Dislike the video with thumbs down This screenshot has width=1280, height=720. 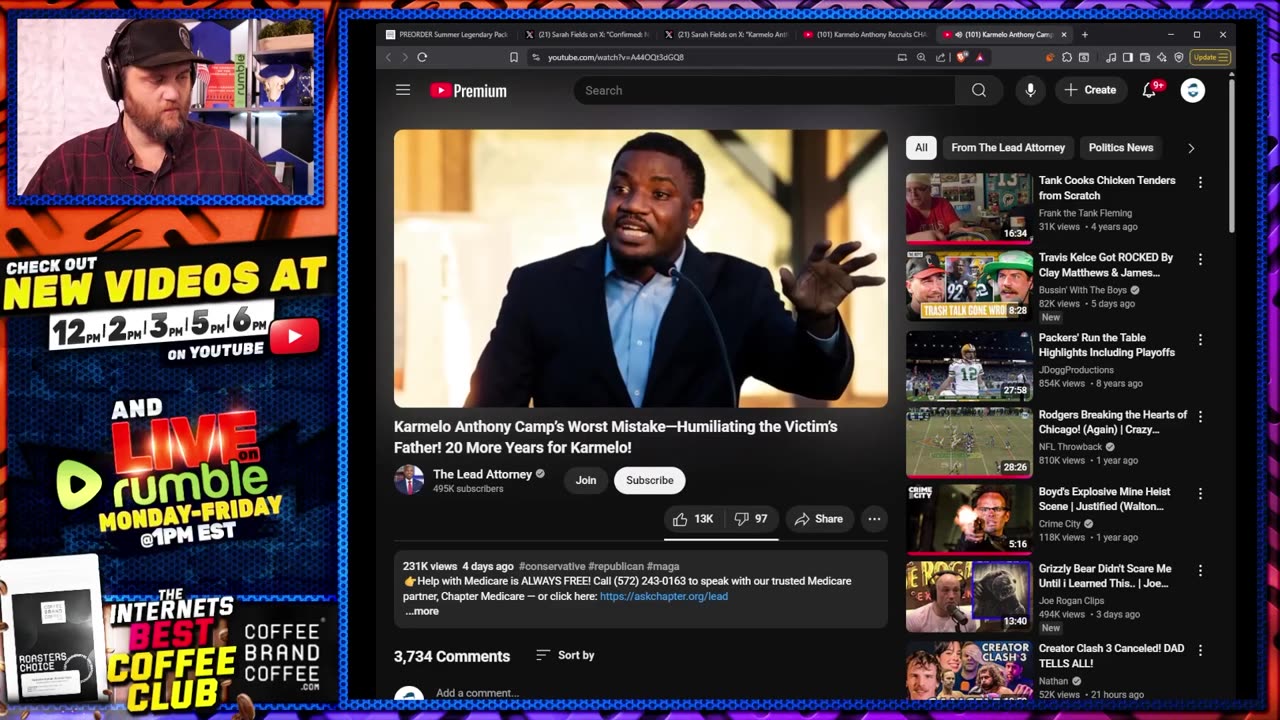[x=751, y=519]
